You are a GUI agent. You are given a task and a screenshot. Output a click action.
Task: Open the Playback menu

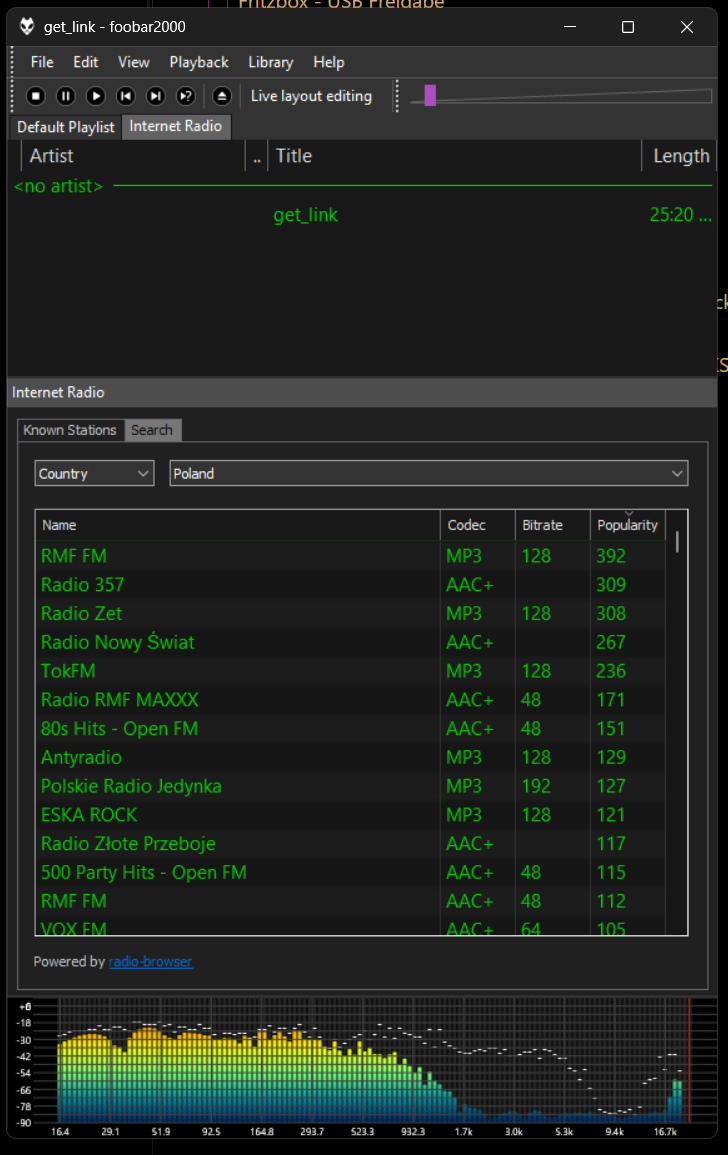coord(199,62)
